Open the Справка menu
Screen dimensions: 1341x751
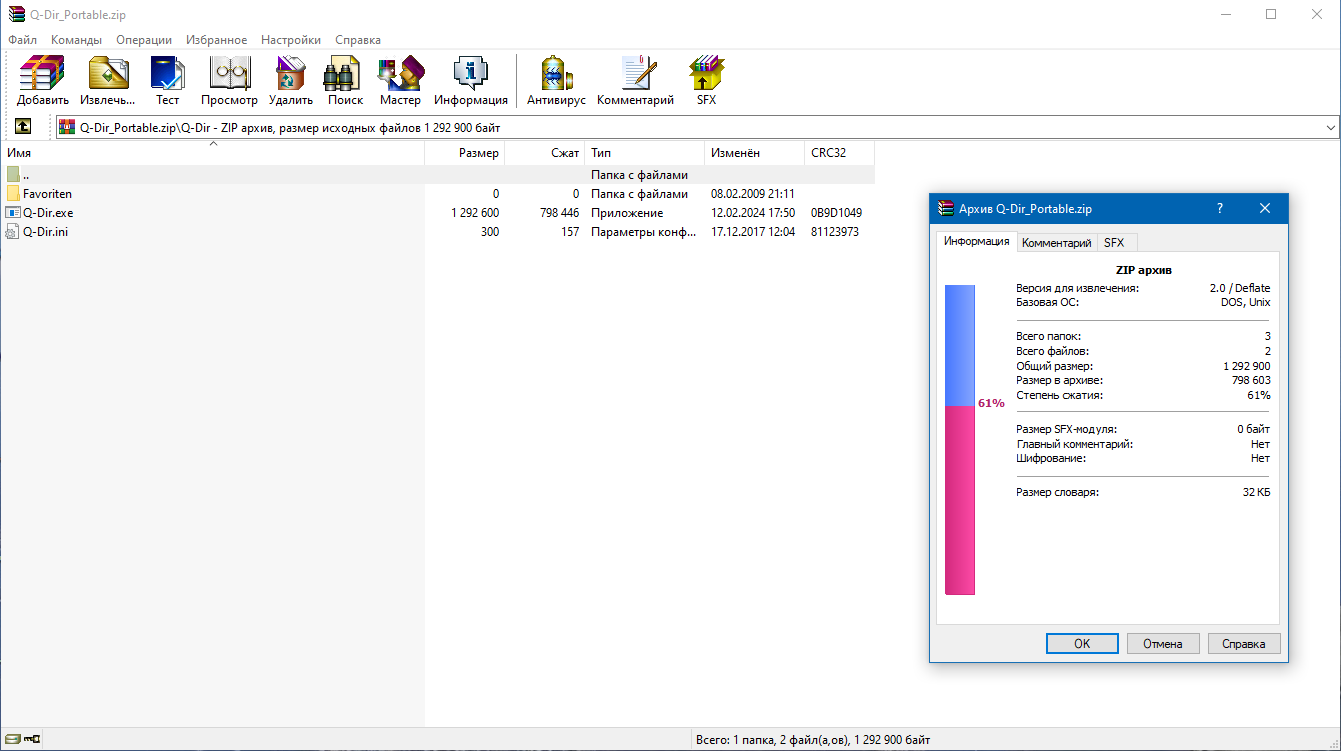pyautogui.click(x=358, y=40)
